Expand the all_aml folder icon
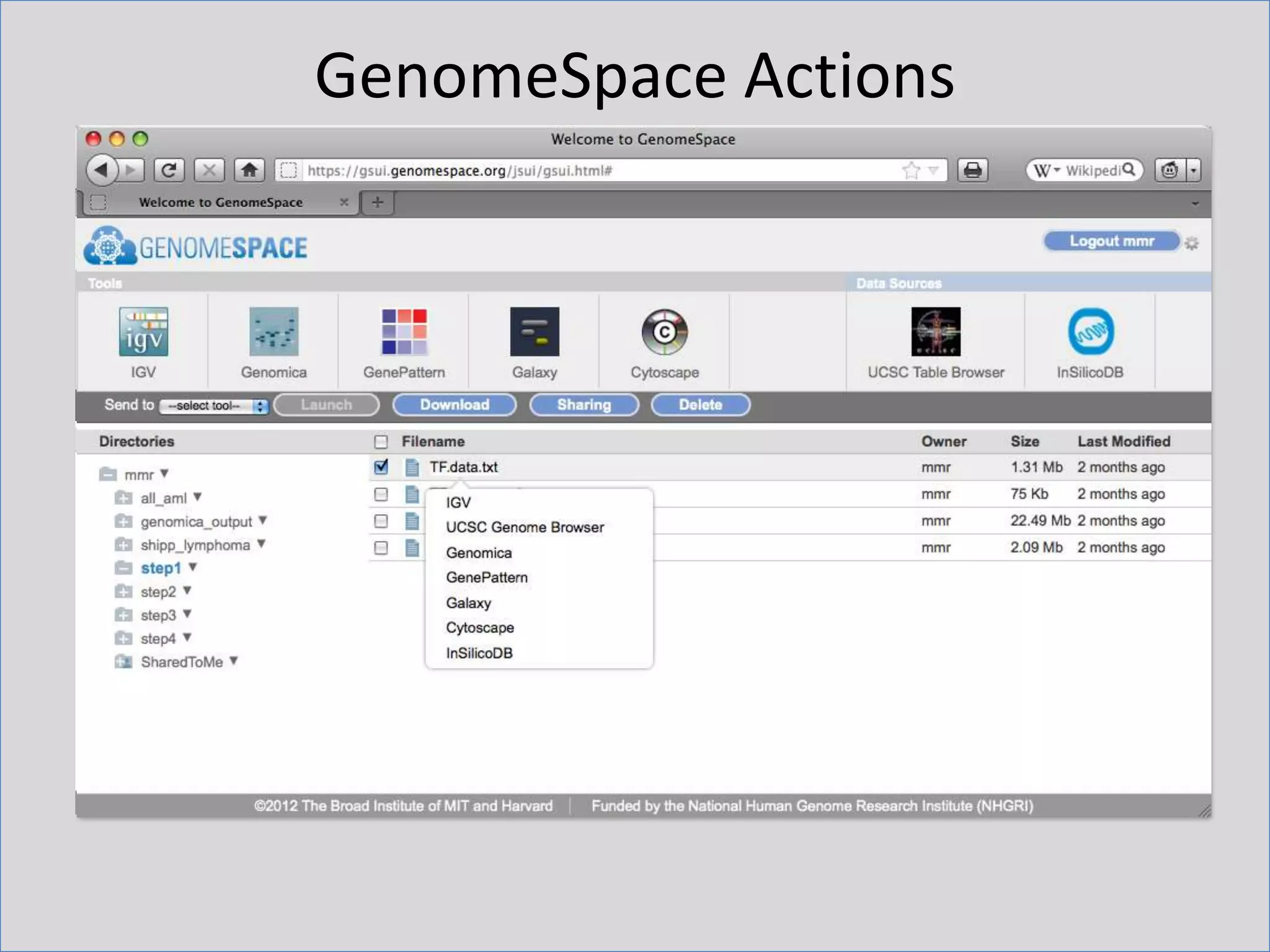Image resolution: width=1270 pixels, height=952 pixels. click(123, 498)
